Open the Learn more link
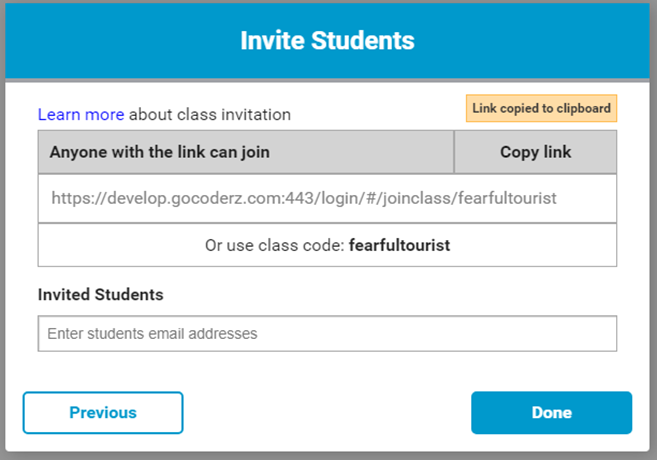 pyautogui.click(x=81, y=114)
